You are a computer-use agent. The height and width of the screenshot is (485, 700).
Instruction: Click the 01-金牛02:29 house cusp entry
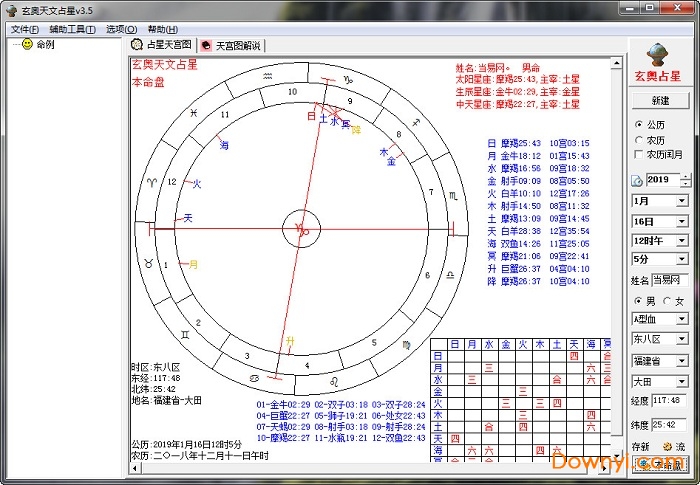(x=284, y=405)
